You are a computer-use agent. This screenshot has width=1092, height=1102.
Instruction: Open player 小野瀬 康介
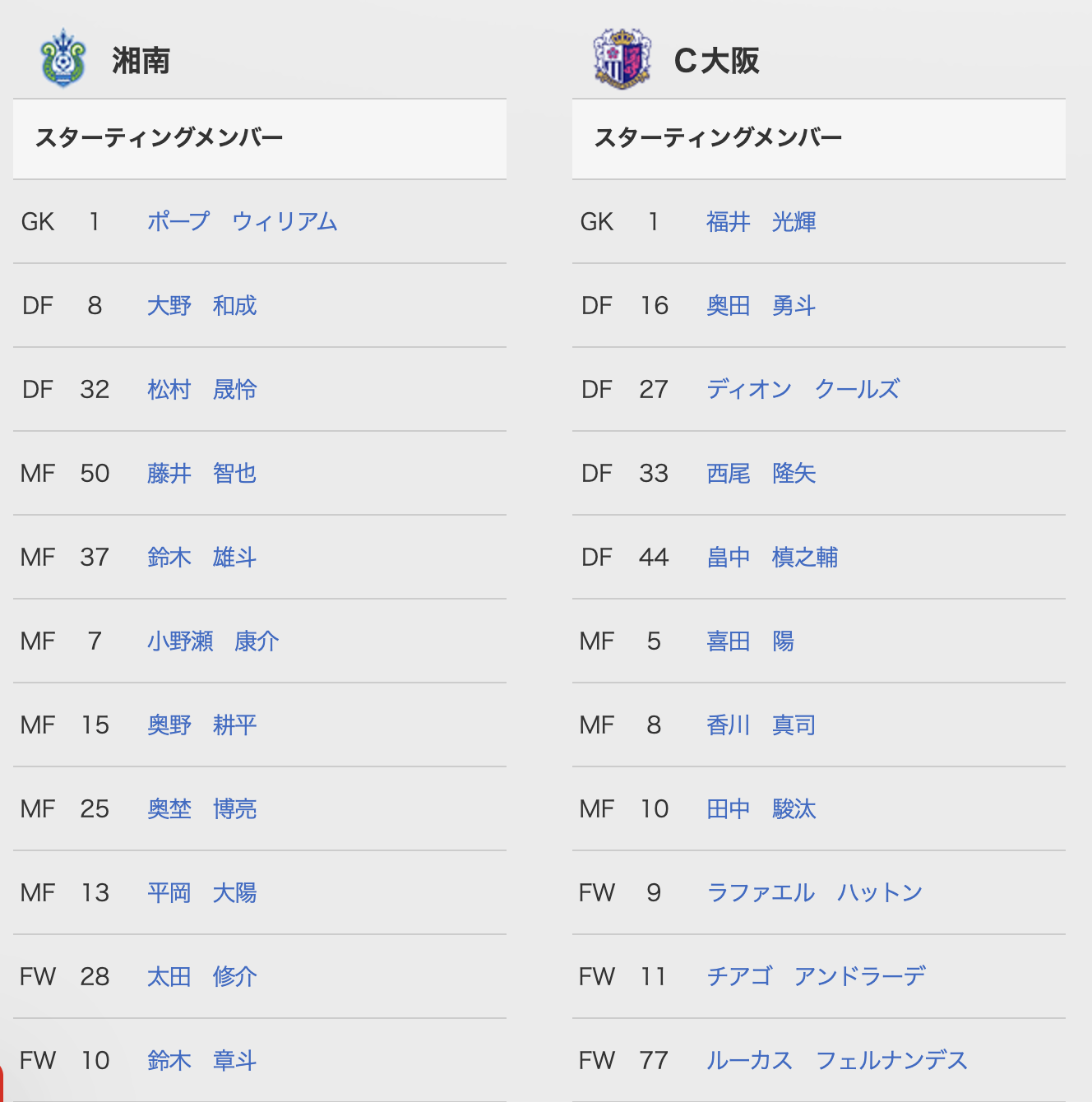pyautogui.click(x=213, y=641)
